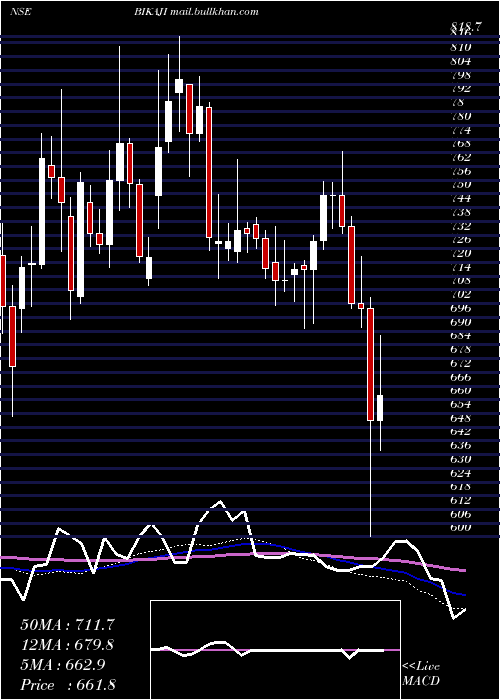Click the 642 price axis label

pyautogui.click(x=462, y=431)
